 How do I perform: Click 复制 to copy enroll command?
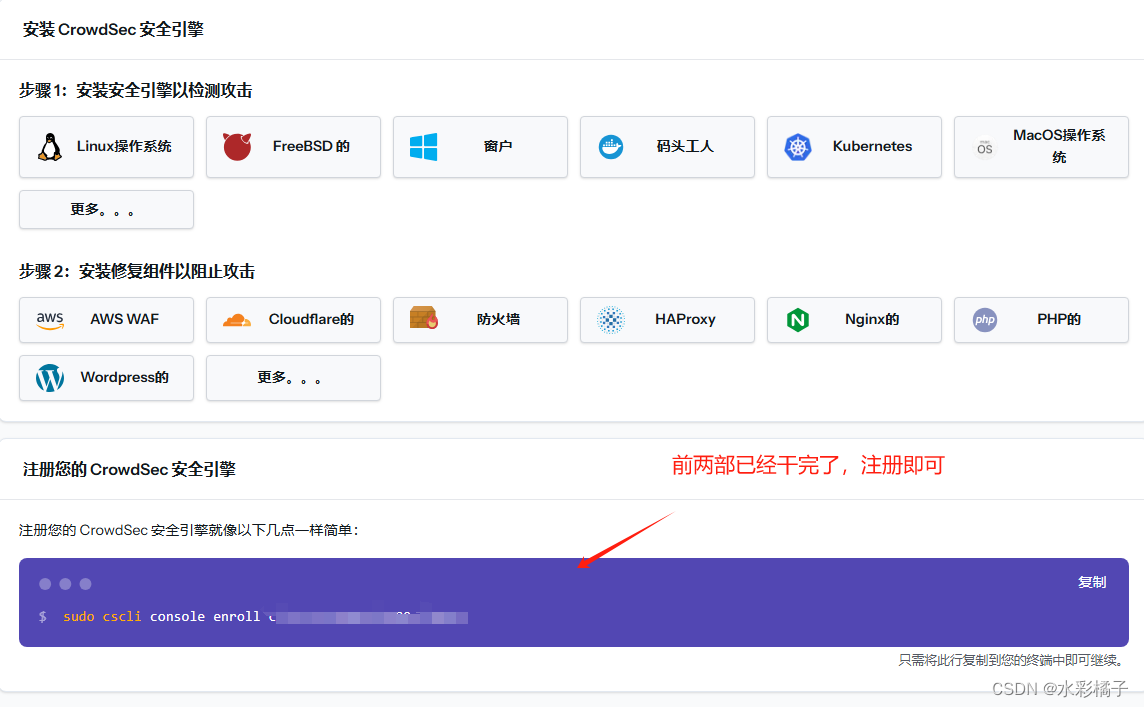coord(1091,582)
